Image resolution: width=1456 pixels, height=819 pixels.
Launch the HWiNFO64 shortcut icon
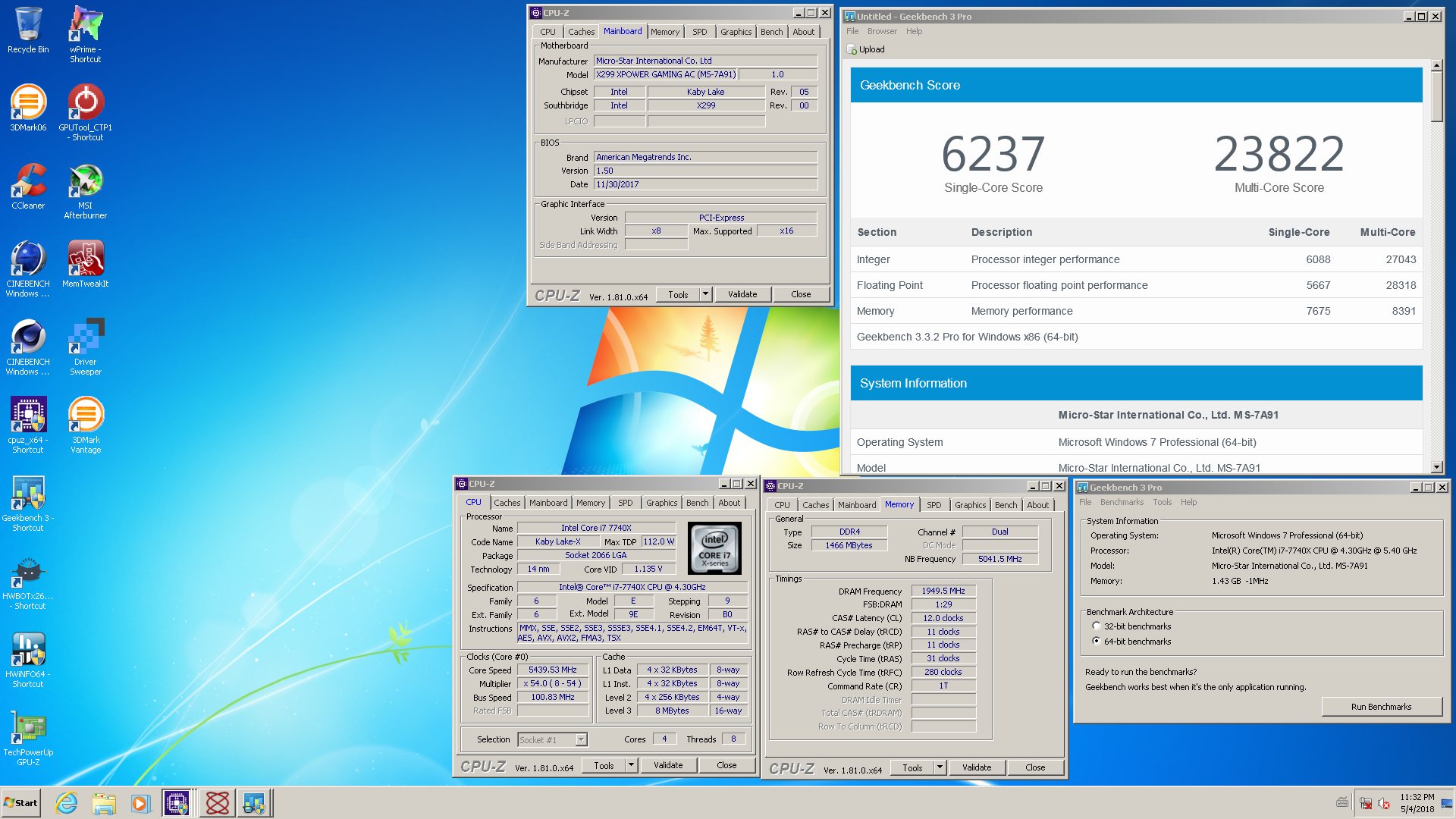(x=28, y=660)
